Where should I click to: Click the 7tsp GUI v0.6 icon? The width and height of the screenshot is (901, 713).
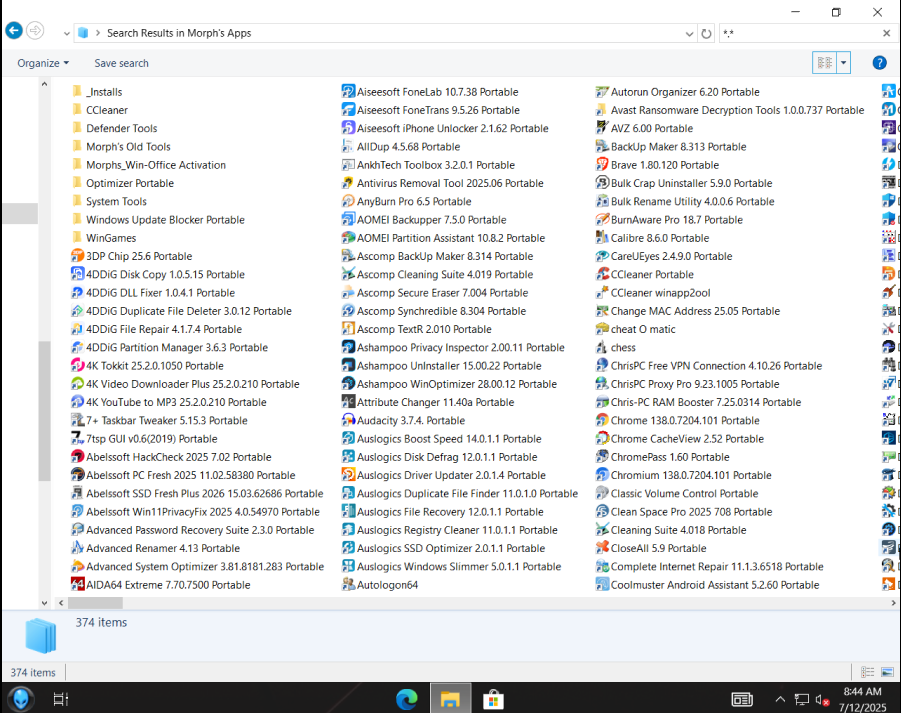(x=77, y=439)
